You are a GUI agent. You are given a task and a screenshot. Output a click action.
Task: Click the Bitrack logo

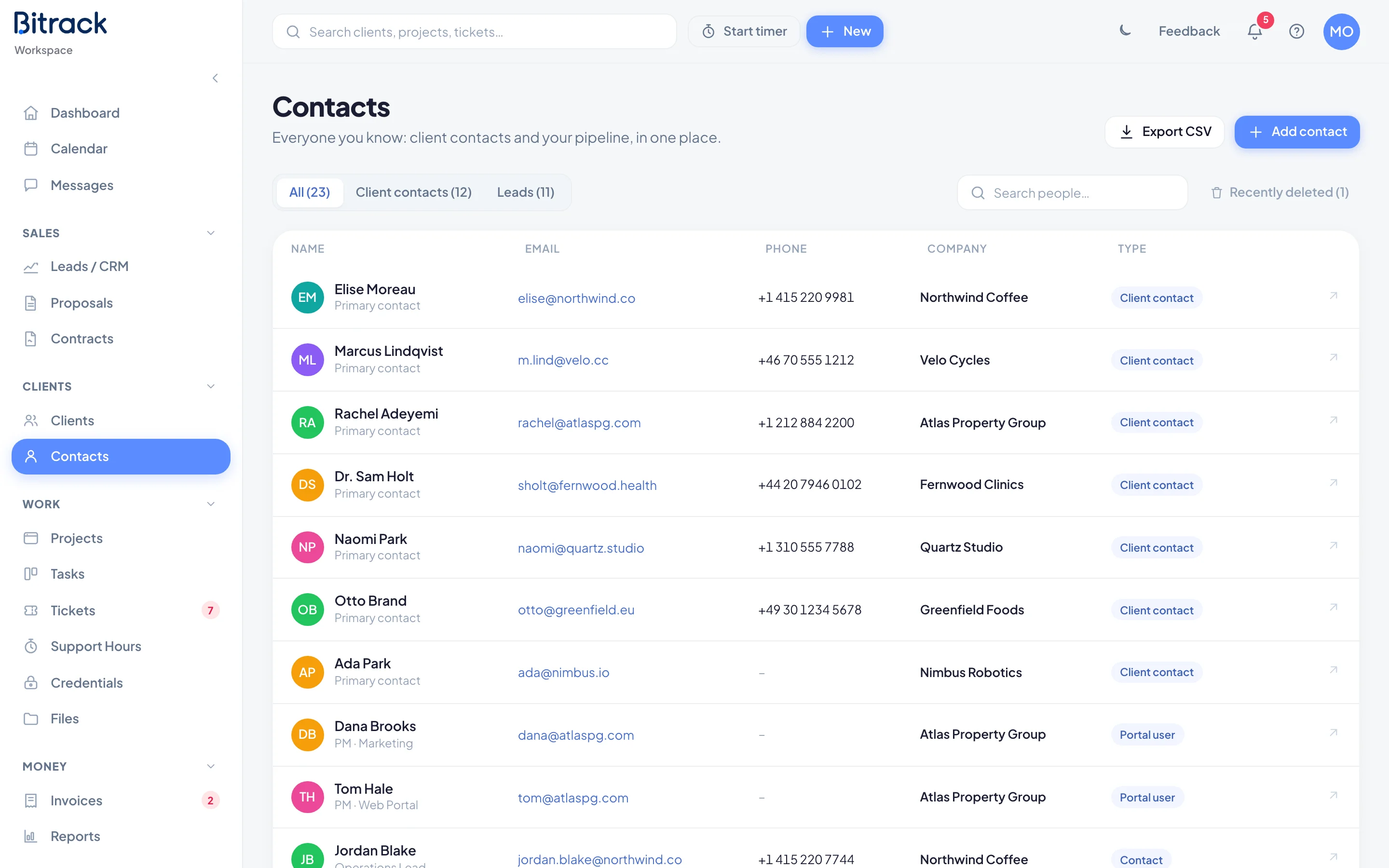(x=60, y=24)
